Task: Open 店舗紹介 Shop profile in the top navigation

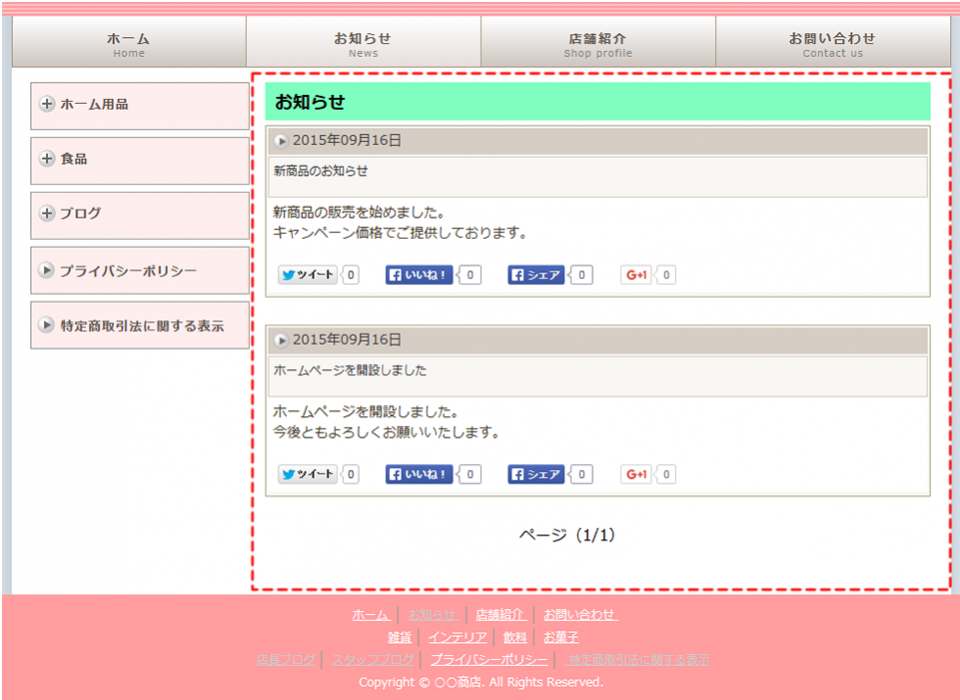Action: pos(598,42)
